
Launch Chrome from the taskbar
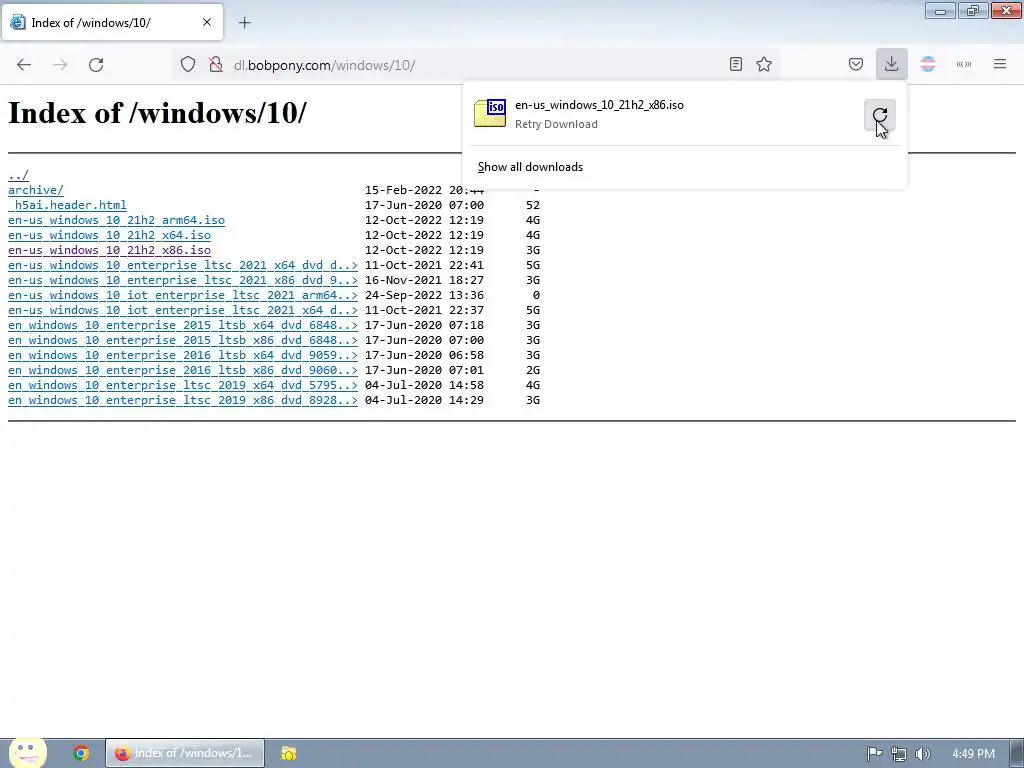click(x=81, y=754)
